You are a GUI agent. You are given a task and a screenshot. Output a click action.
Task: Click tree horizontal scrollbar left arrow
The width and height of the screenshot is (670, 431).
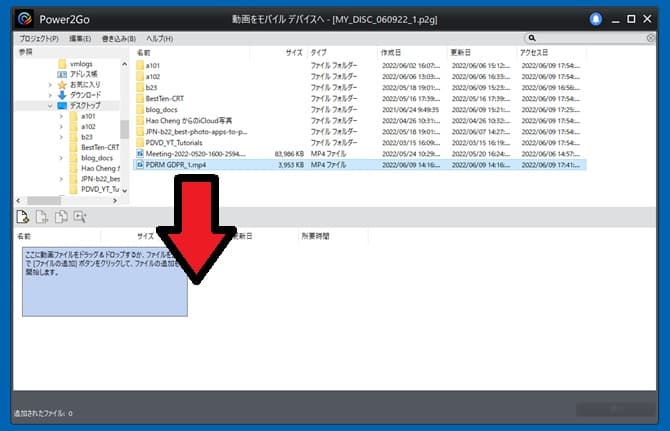pyautogui.click(x=18, y=200)
